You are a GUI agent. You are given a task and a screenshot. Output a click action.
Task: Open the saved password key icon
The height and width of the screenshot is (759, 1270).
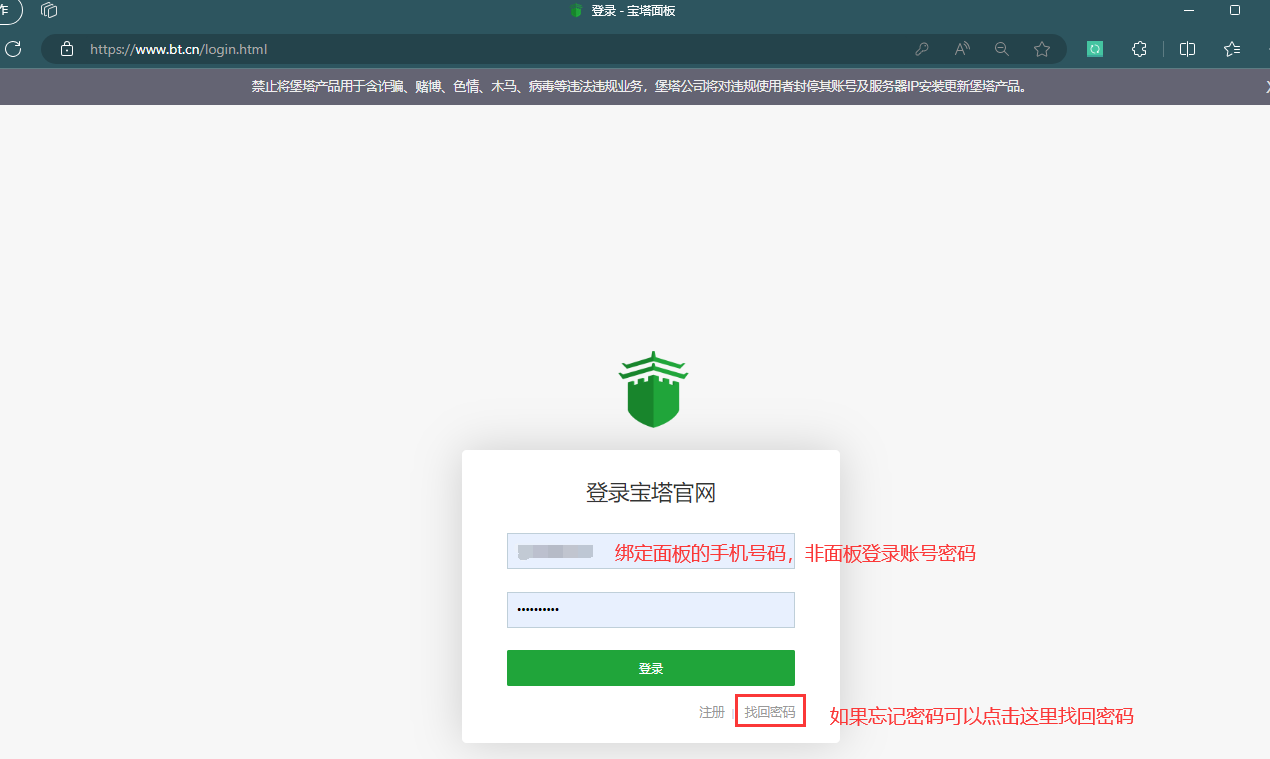tap(922, 49)
